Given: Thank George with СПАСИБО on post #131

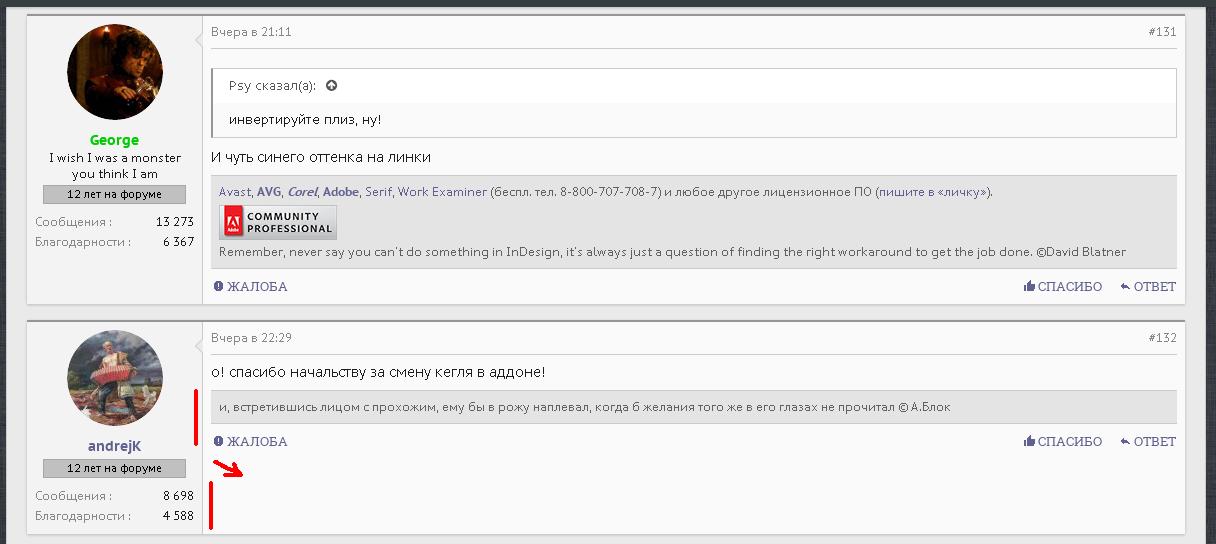Looking at the screenshot, I should click(1063, 287).
